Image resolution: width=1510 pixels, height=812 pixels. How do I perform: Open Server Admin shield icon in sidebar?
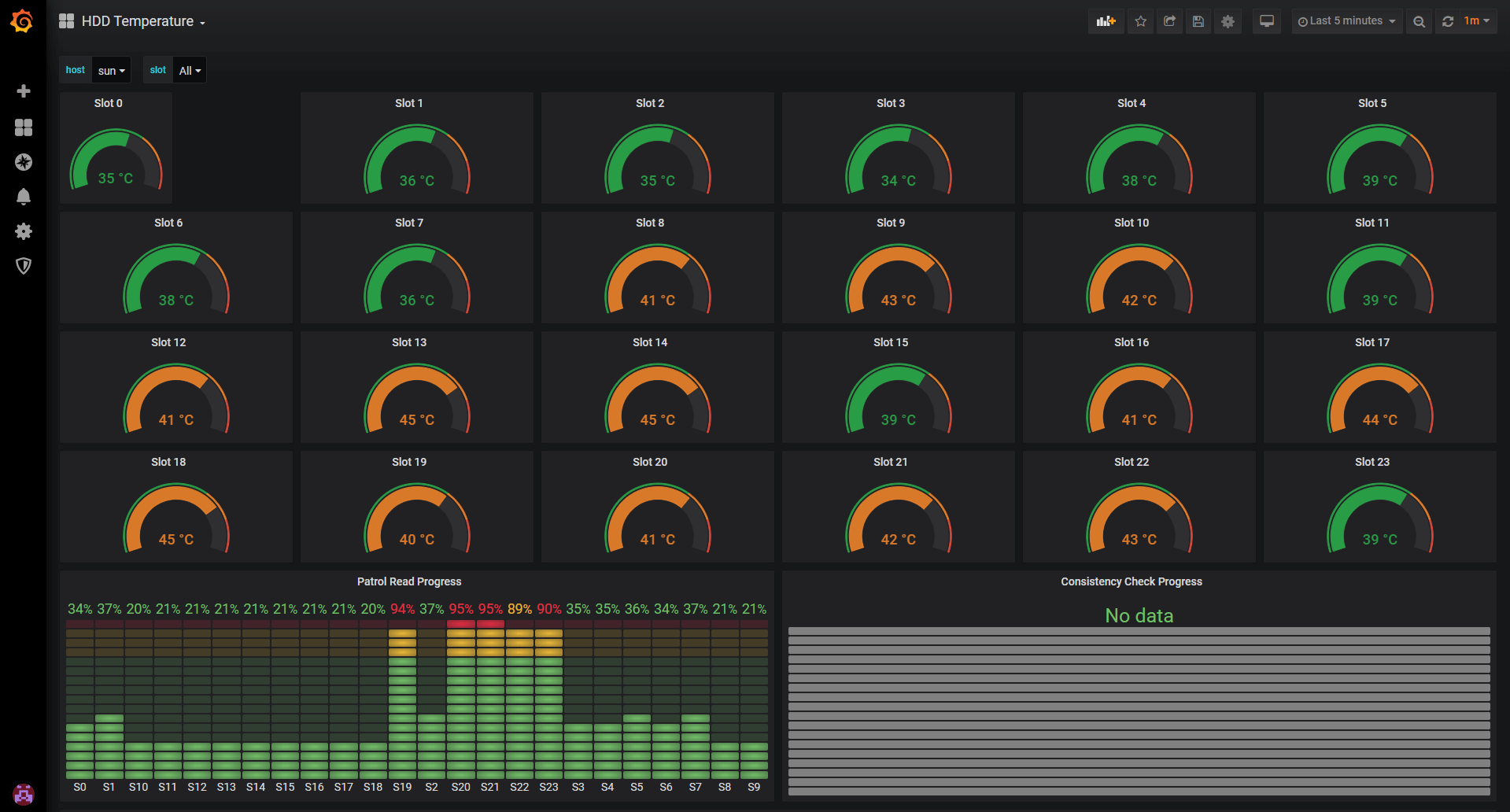(x=24, y=266)
